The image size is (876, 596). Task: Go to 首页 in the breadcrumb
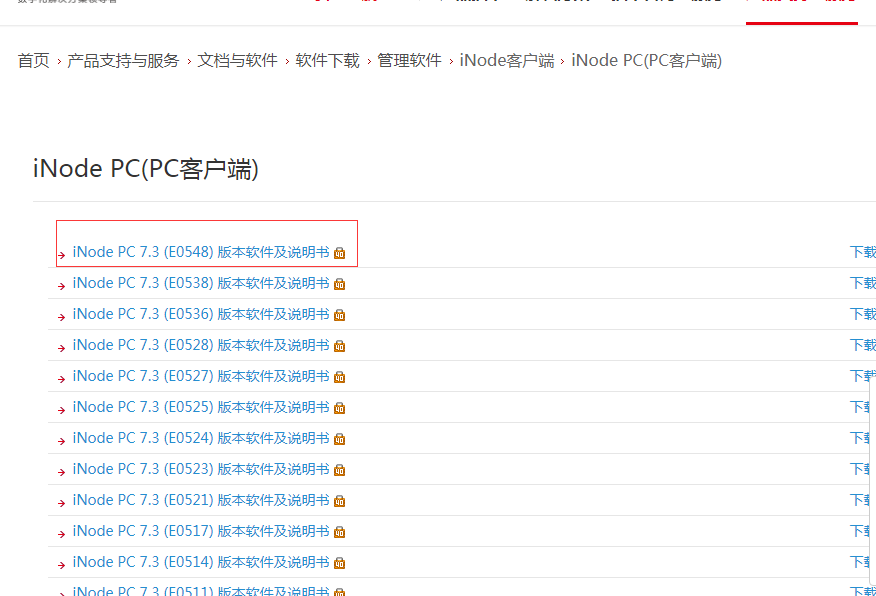(34, 60)
